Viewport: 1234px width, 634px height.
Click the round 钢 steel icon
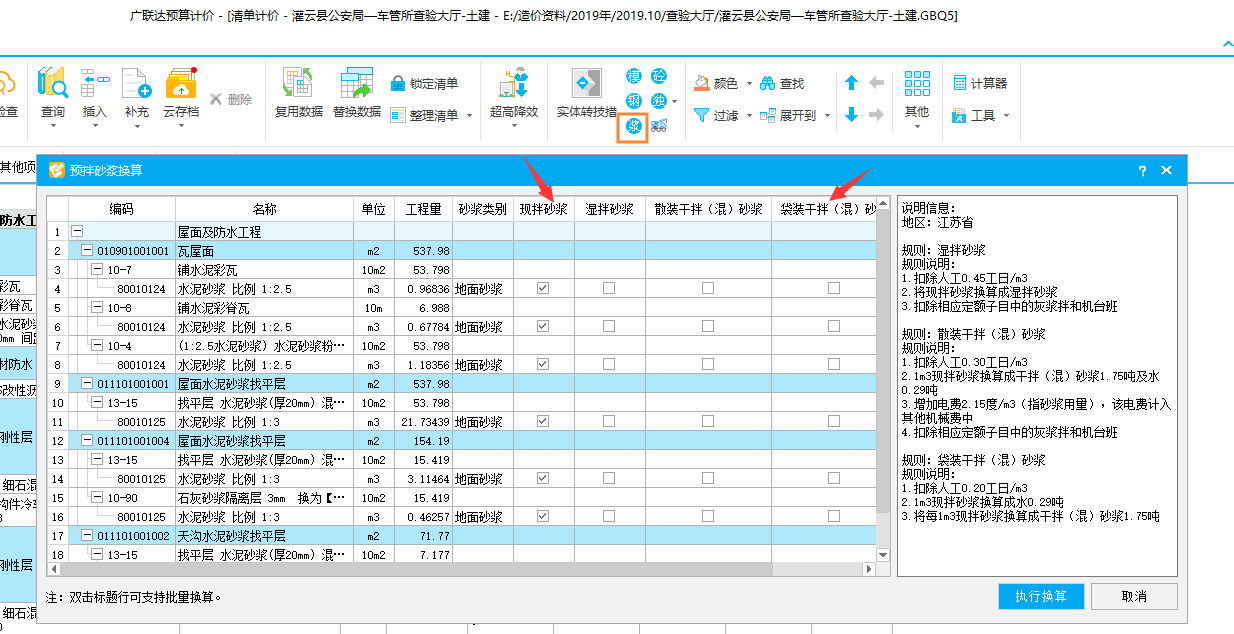(634, 101)
